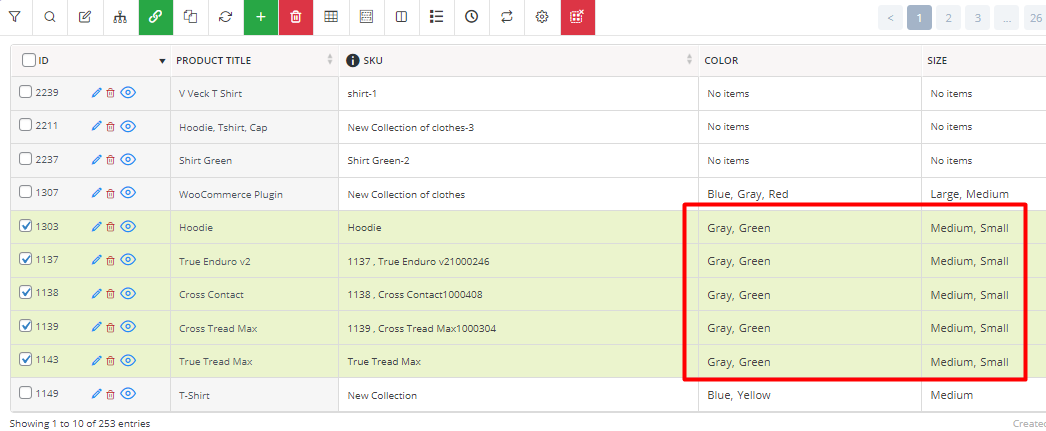Check the checkbox for product 2239
The height and width of the screenshot is (431, 1046).
[25, 92]
